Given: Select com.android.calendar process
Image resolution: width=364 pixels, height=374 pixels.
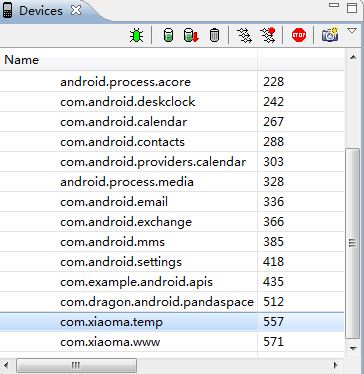Looking at the screenshot, I should click(123, 122).
